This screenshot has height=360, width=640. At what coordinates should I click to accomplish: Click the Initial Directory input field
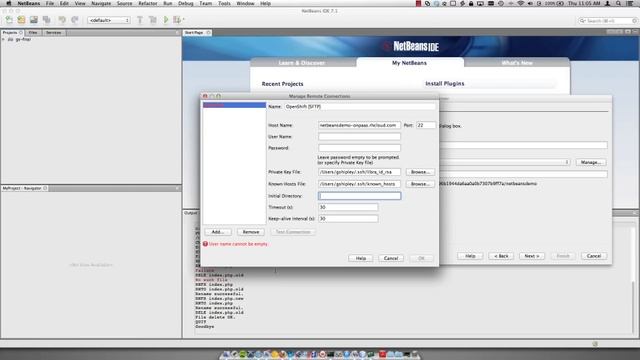tap(359, 196)
